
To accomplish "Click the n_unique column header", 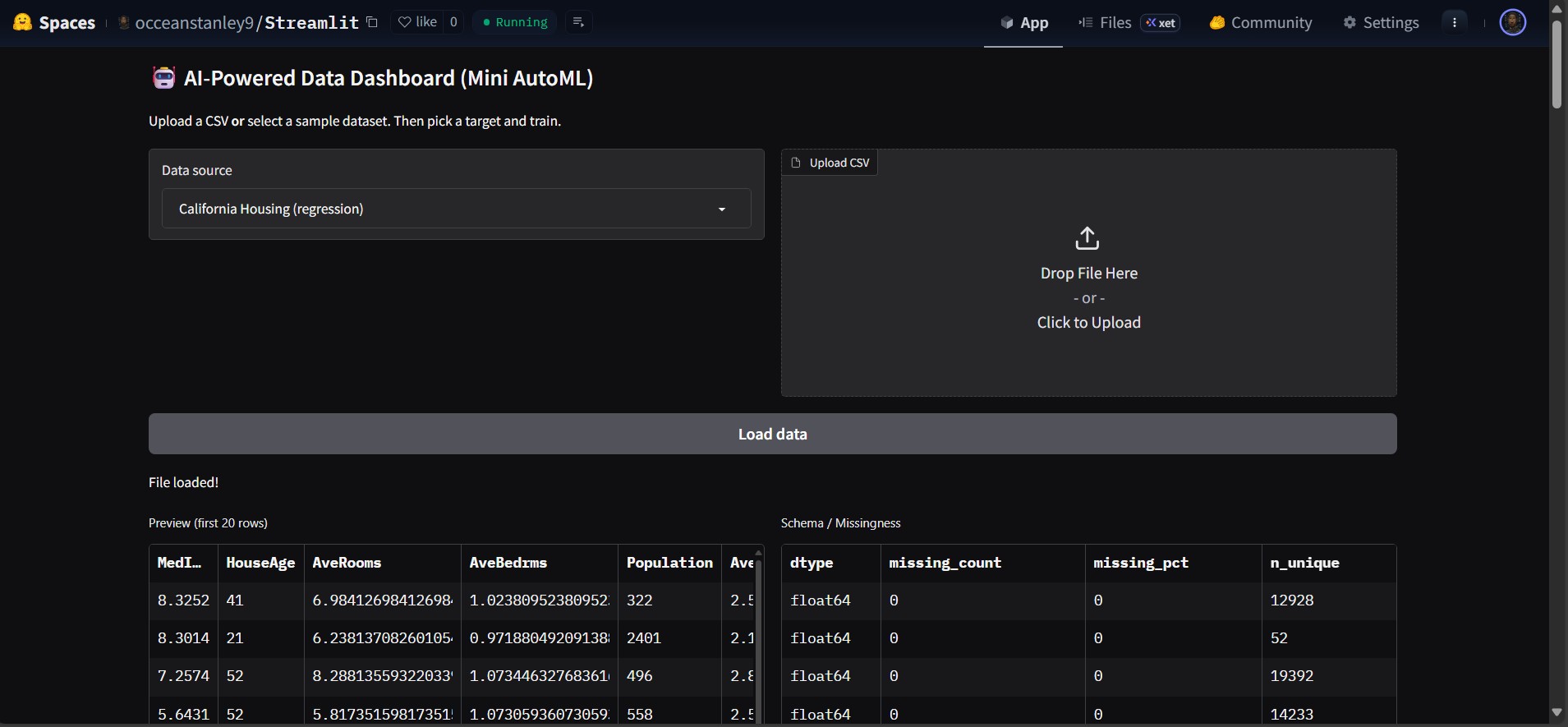I will click(1329, 563).
